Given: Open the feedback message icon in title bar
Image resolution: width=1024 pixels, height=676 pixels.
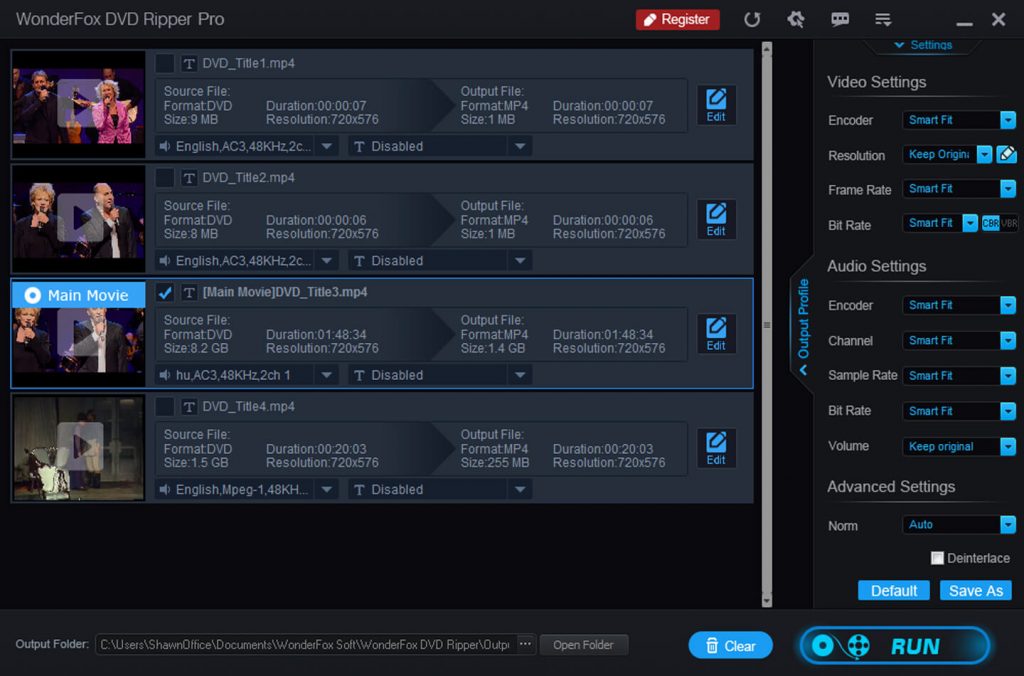Looking at the screenshot, I should (840, 19).
